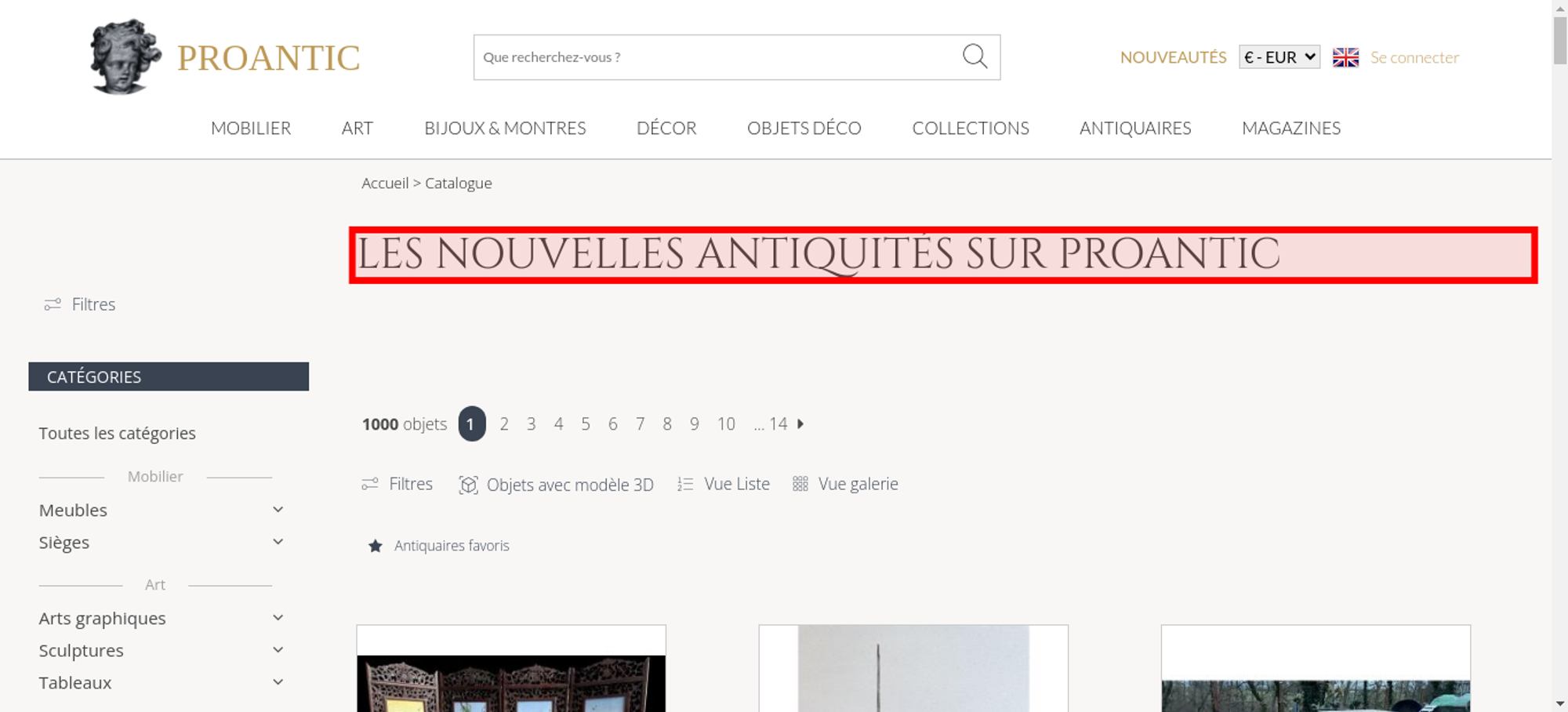Screen dimensions: 1568x712
Task: Open the NOUVEAUTÉS link
Action: click(x=1173, y=57)
